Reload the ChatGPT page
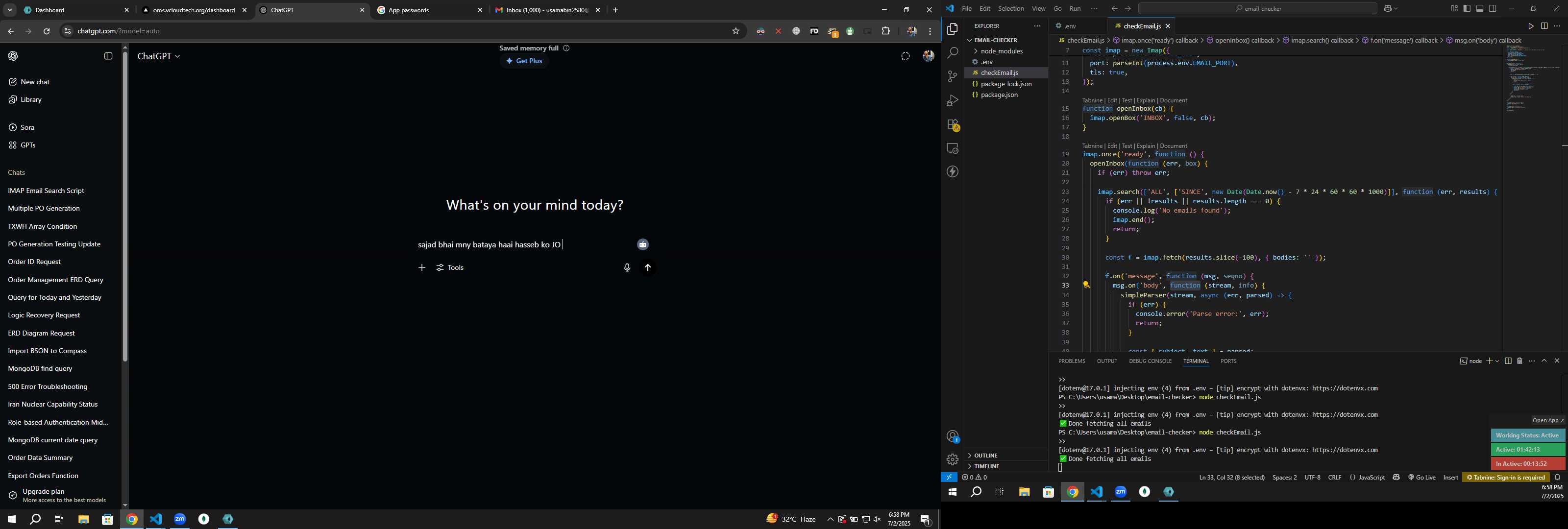Image resolution: width=1568 pixels, height=529 pixels. point(46,31)
